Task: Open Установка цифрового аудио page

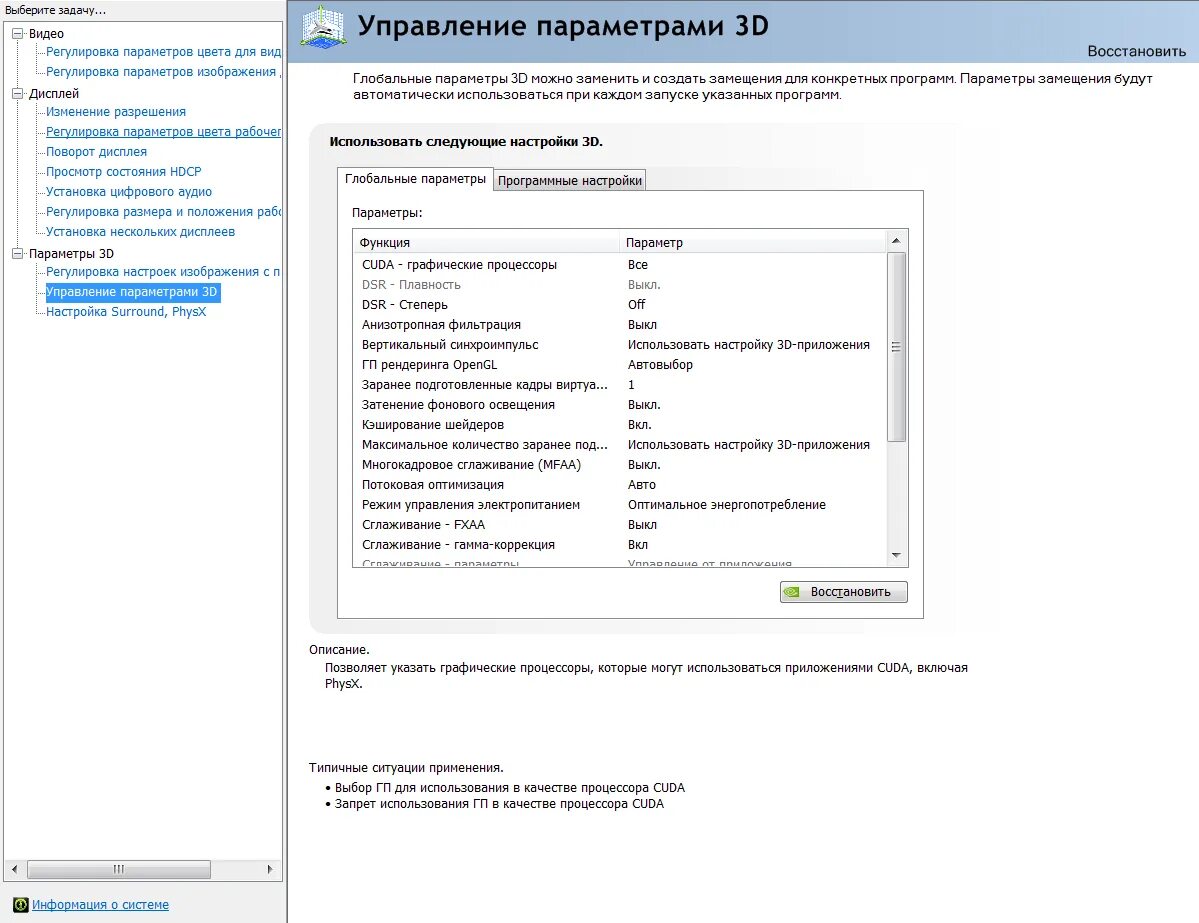Action: (x=128, y=191)
